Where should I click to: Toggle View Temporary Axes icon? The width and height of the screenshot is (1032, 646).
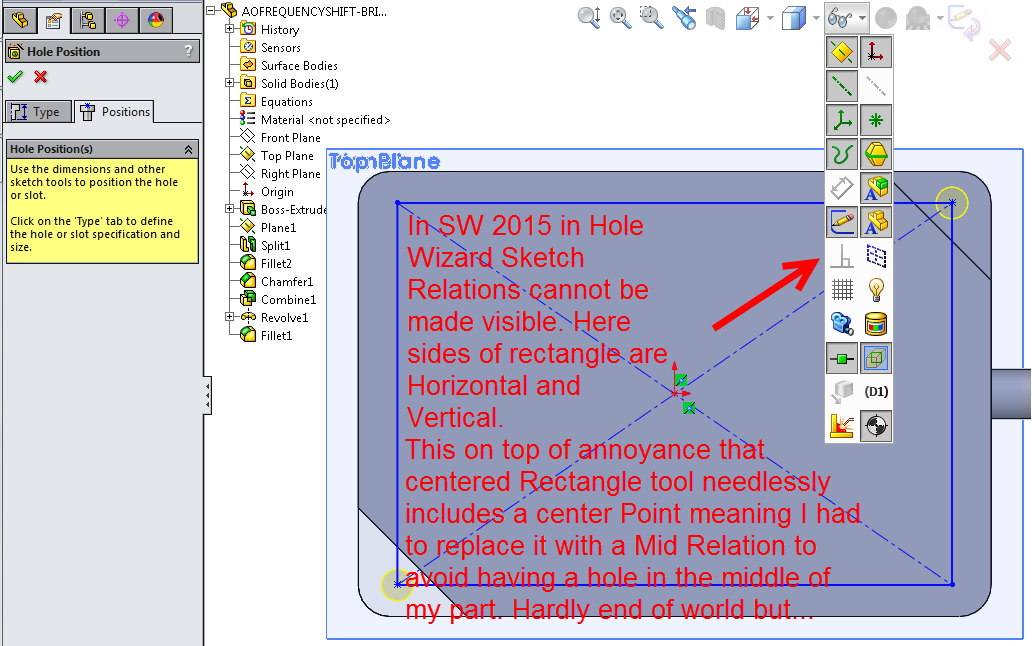[x=876, y=86]
